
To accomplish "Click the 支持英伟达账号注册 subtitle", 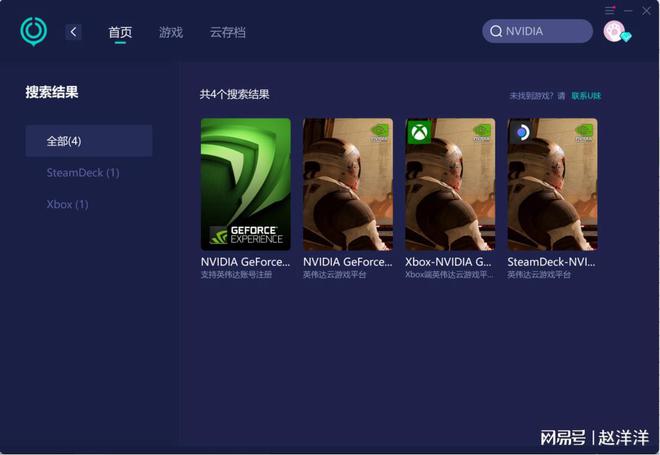I will (236, 275).
